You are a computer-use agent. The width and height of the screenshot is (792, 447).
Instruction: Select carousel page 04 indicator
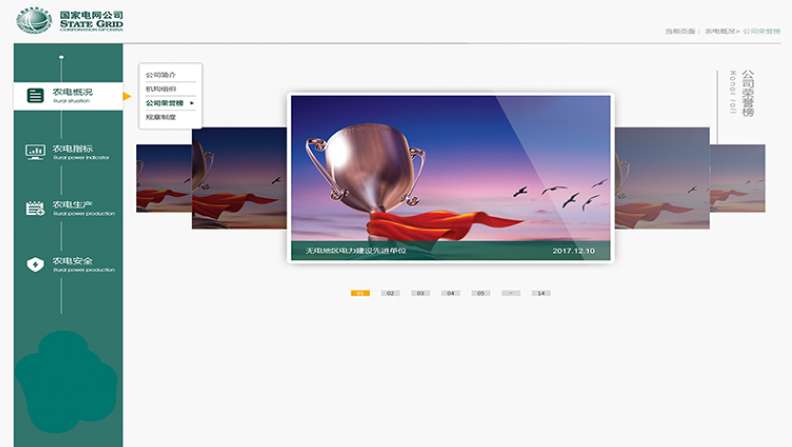click(x=451, y=293)
